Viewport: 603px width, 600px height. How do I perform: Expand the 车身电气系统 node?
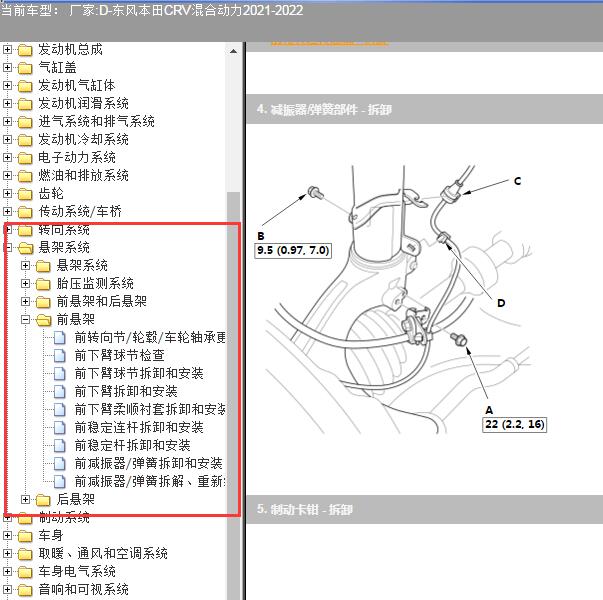(7, 572)
